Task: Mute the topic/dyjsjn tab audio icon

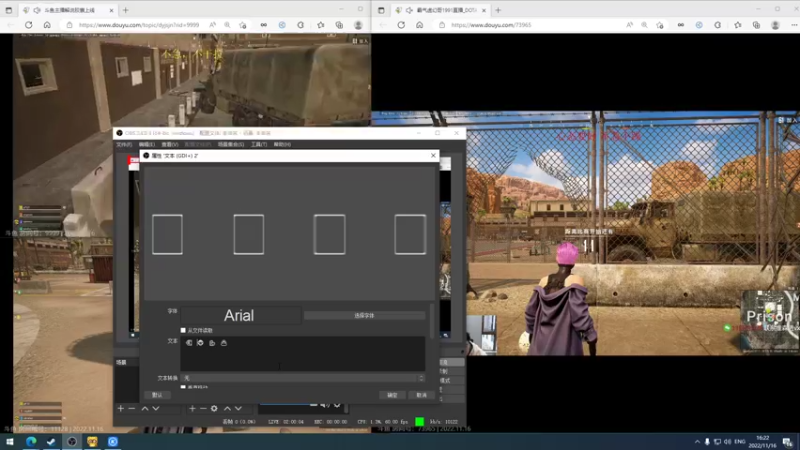Action: click(37, 10)
